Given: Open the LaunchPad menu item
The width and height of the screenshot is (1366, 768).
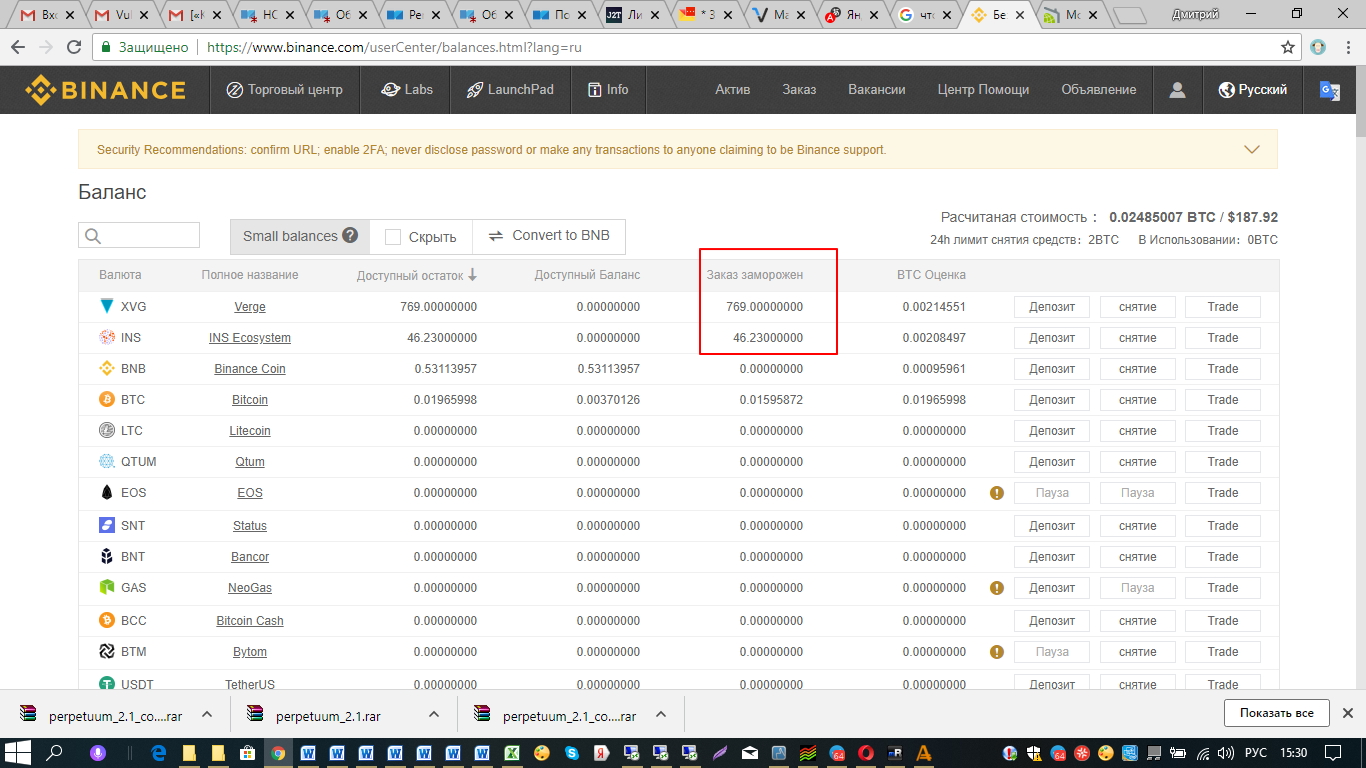Looking at the screenshot, I should [x=510, y=90].
